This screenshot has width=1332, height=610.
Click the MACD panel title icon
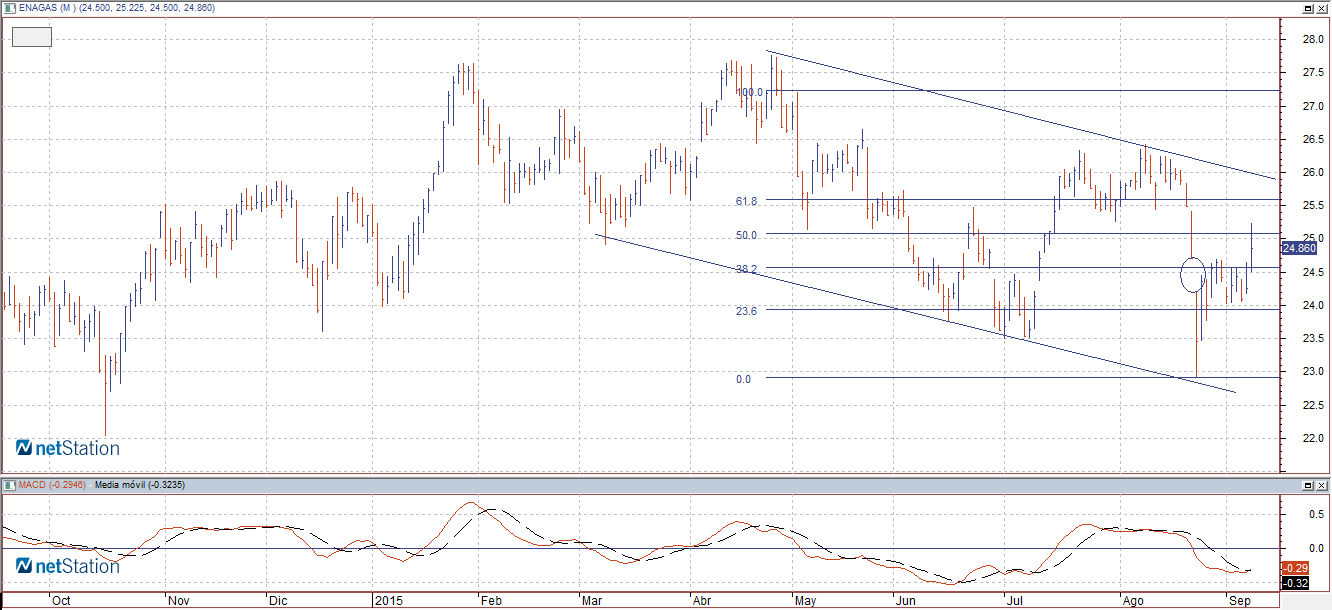(x=9, y=485)
